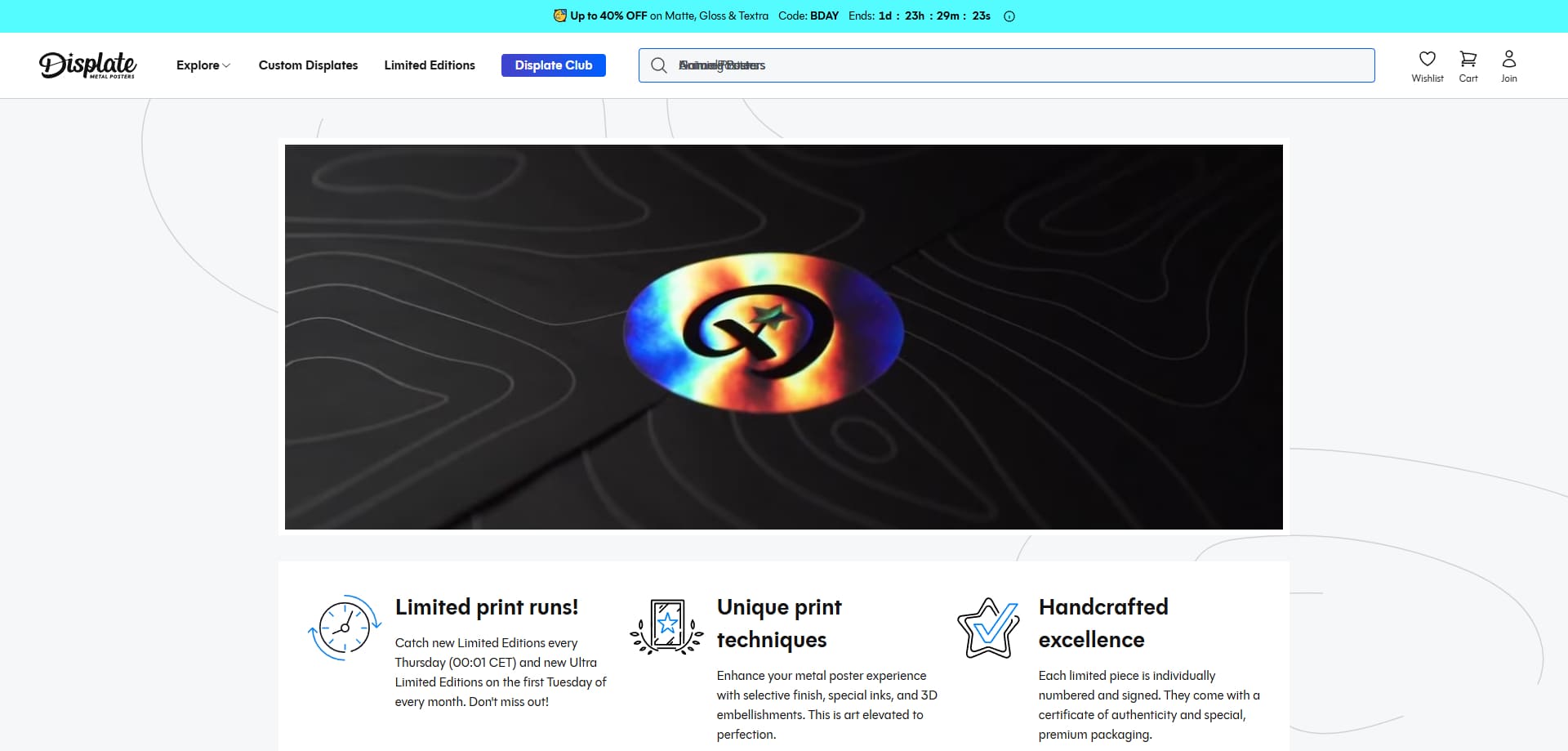
Task: Expand the Explore menu
Action: (x=203, y=65)
